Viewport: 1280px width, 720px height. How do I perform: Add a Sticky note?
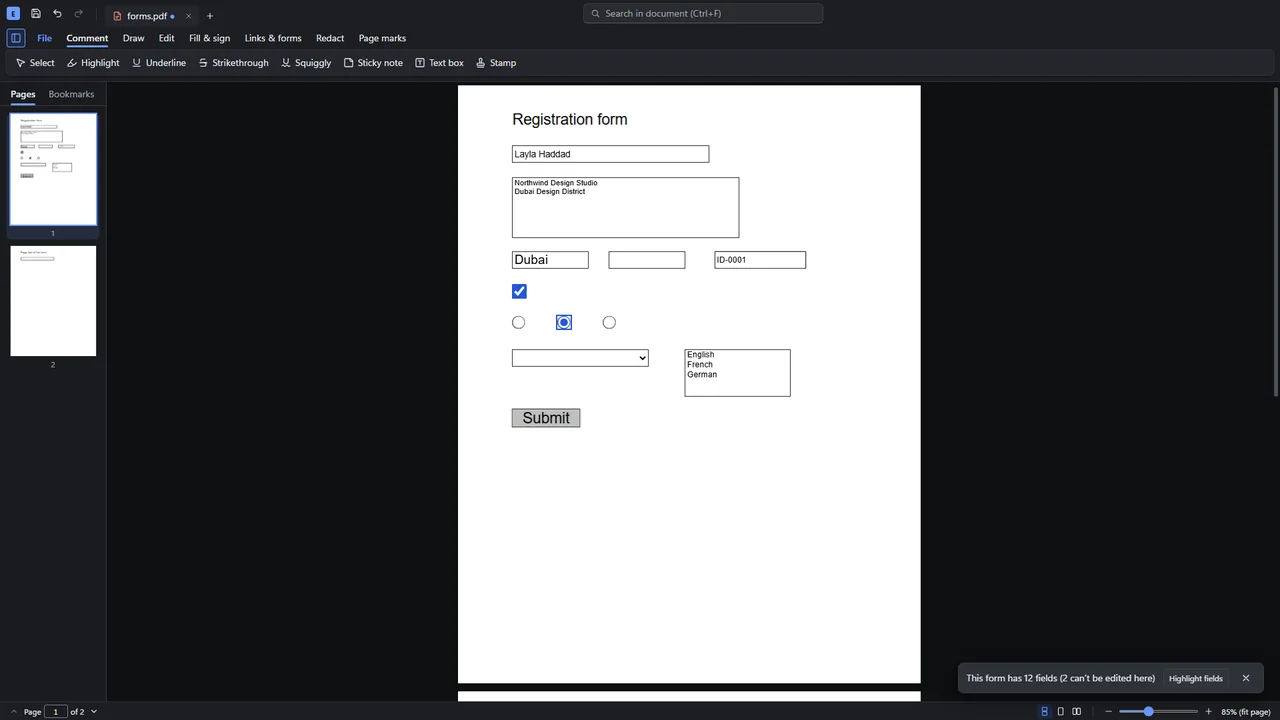pos(373,63)
